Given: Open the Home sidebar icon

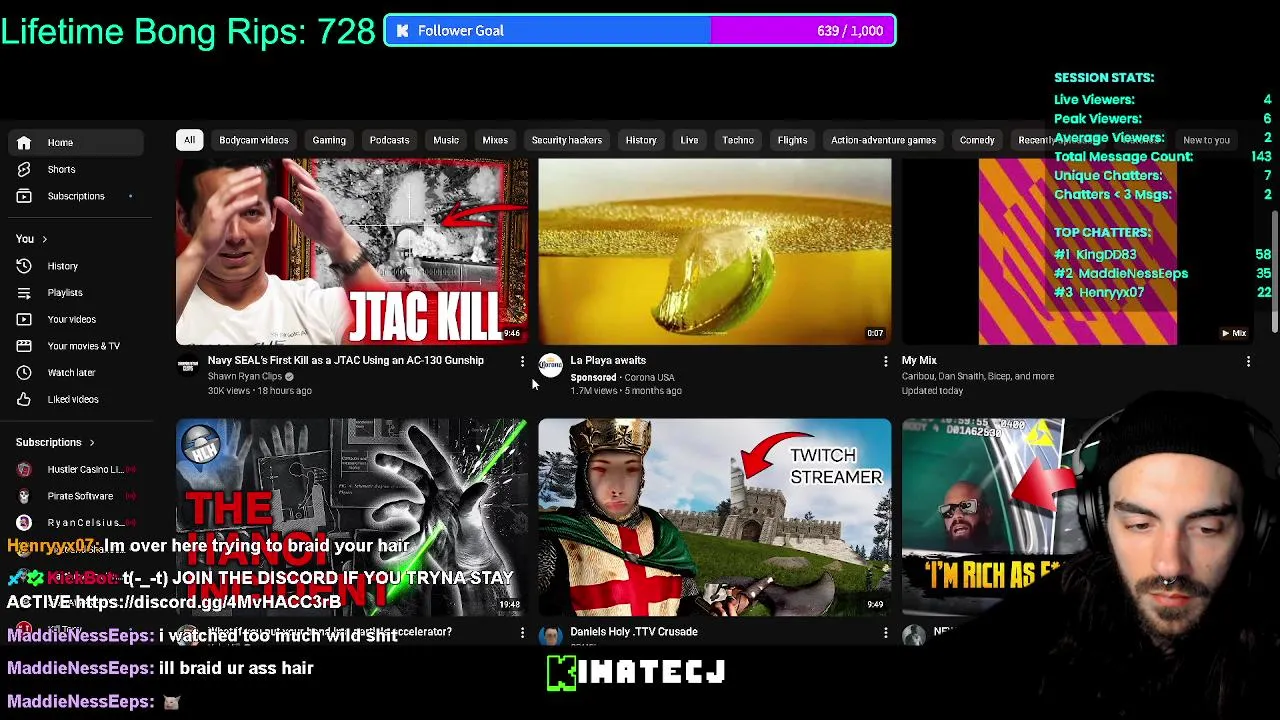Looking at the screenshot, I should [x=24, y=142].
